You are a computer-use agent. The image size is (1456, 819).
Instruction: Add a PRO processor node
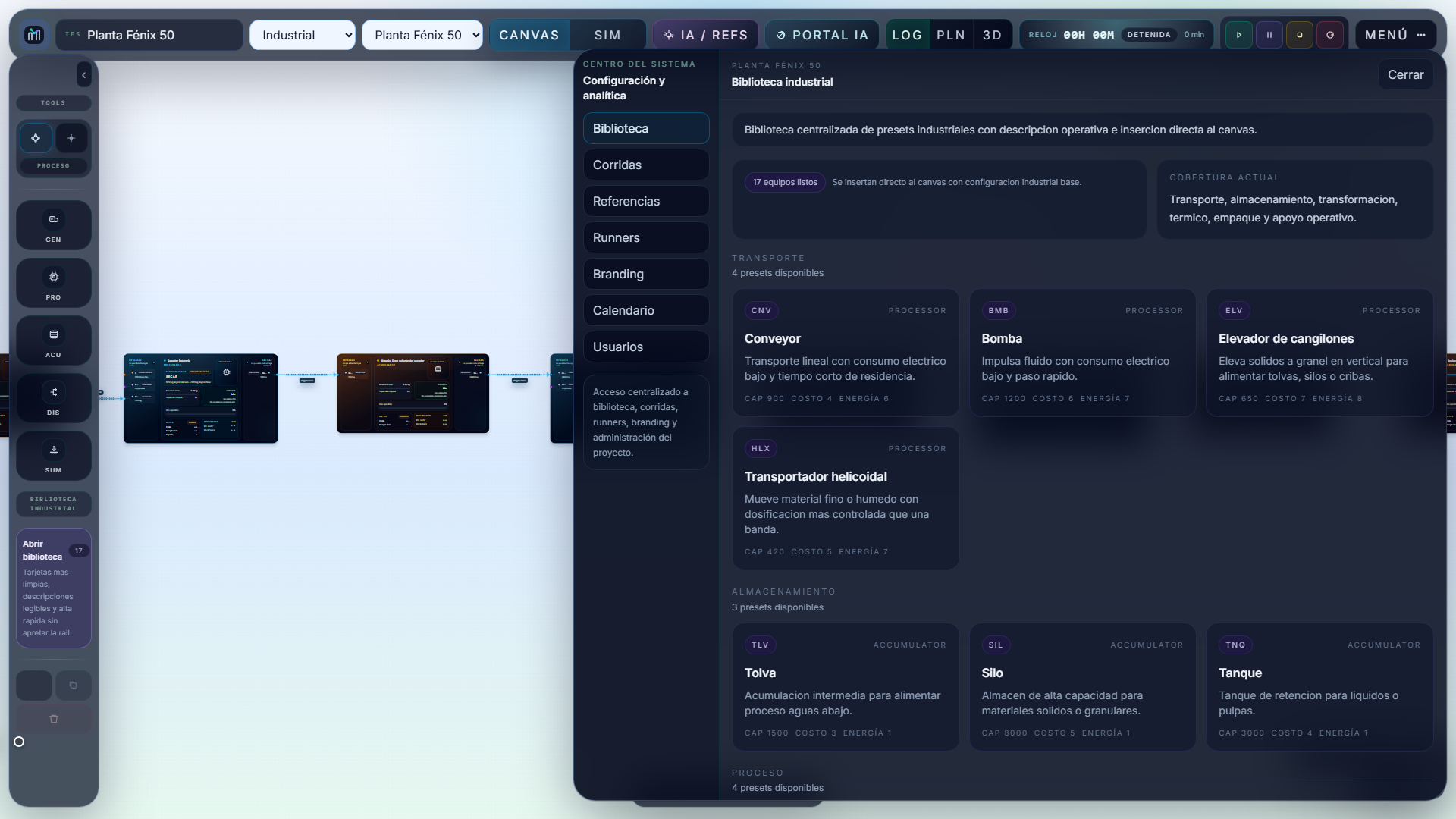[x=53, y=283]
